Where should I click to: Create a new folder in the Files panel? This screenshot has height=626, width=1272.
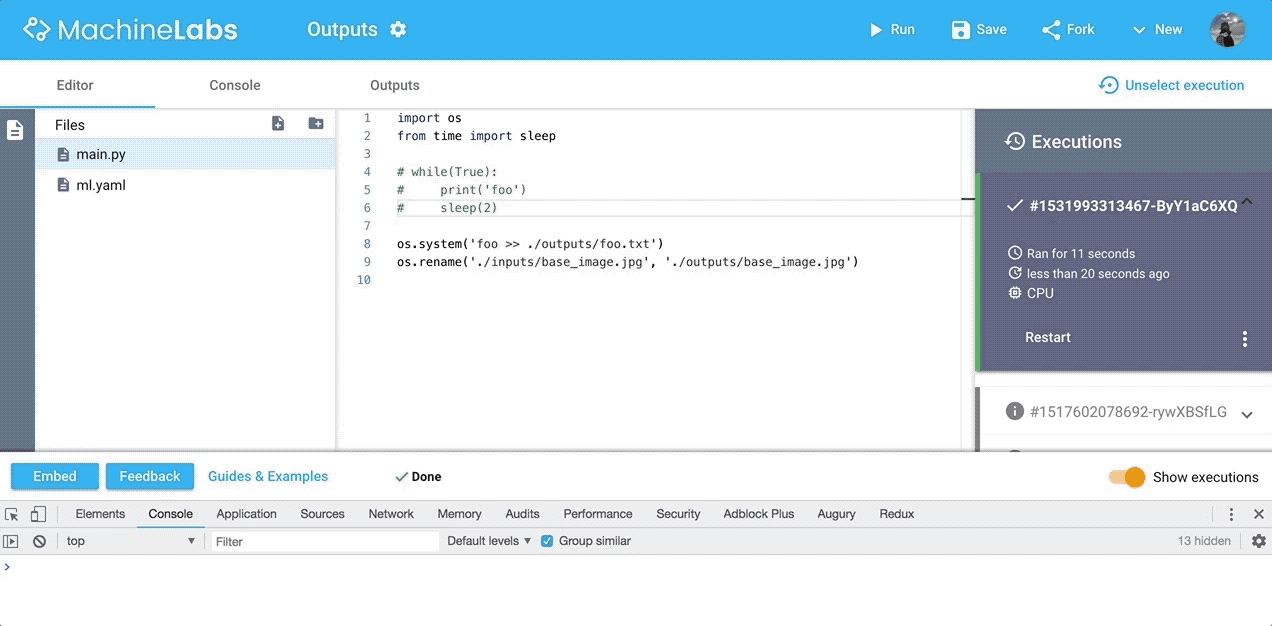coord(316,123)
